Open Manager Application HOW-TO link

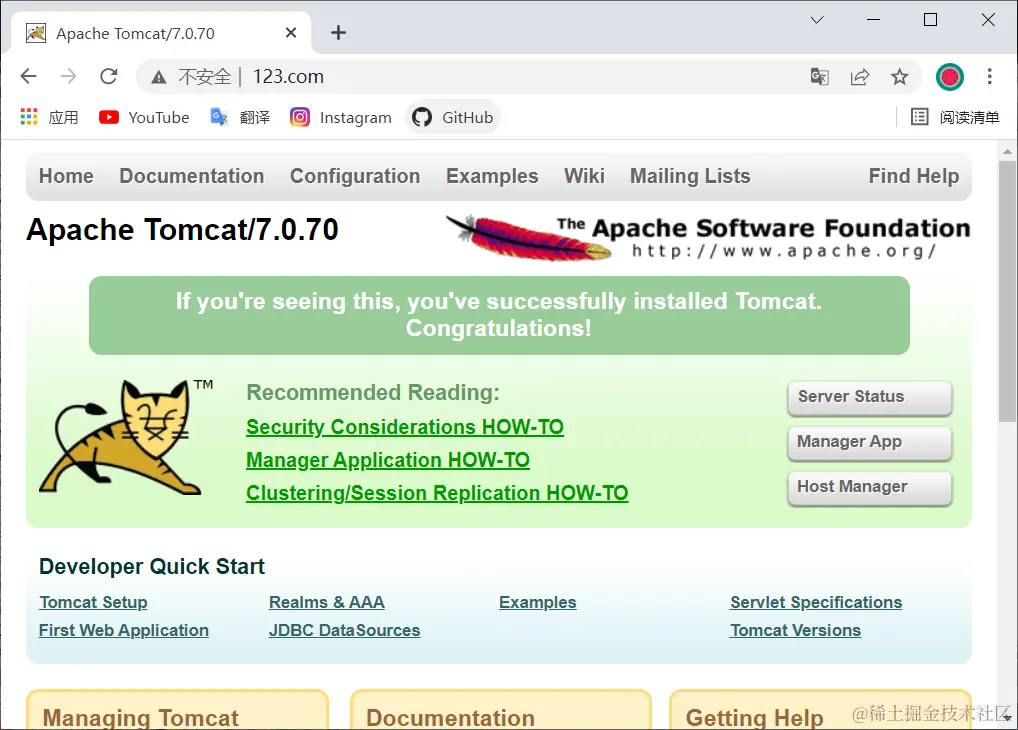pyautogui.click(x=388, y=460)
